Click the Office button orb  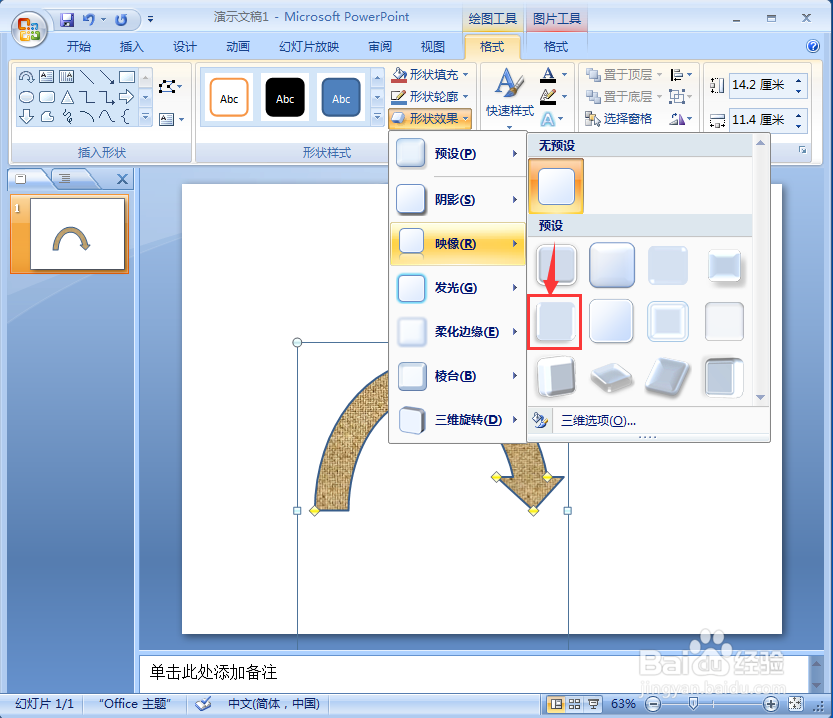29,29
